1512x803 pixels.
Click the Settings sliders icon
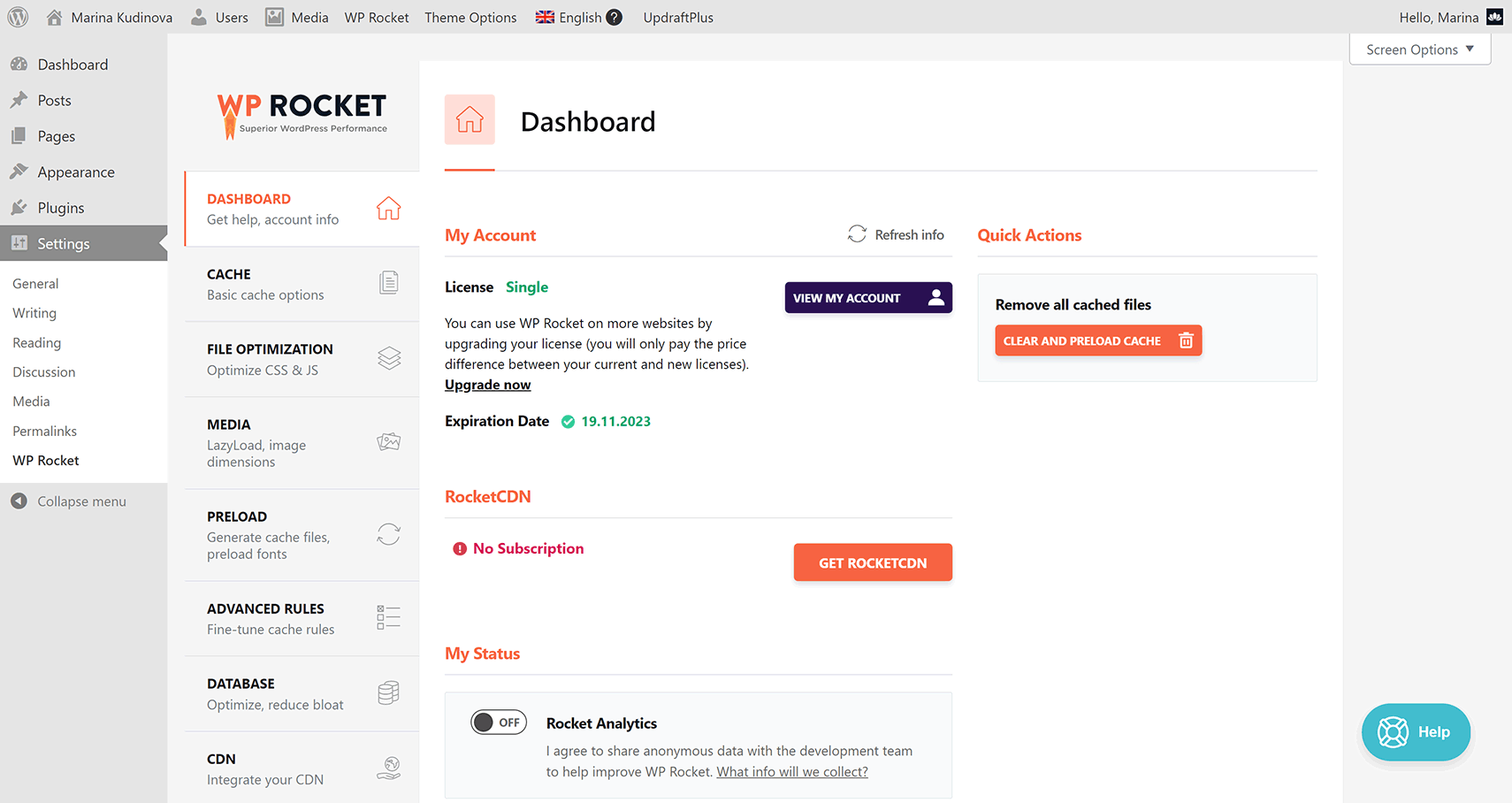(19, 243)
